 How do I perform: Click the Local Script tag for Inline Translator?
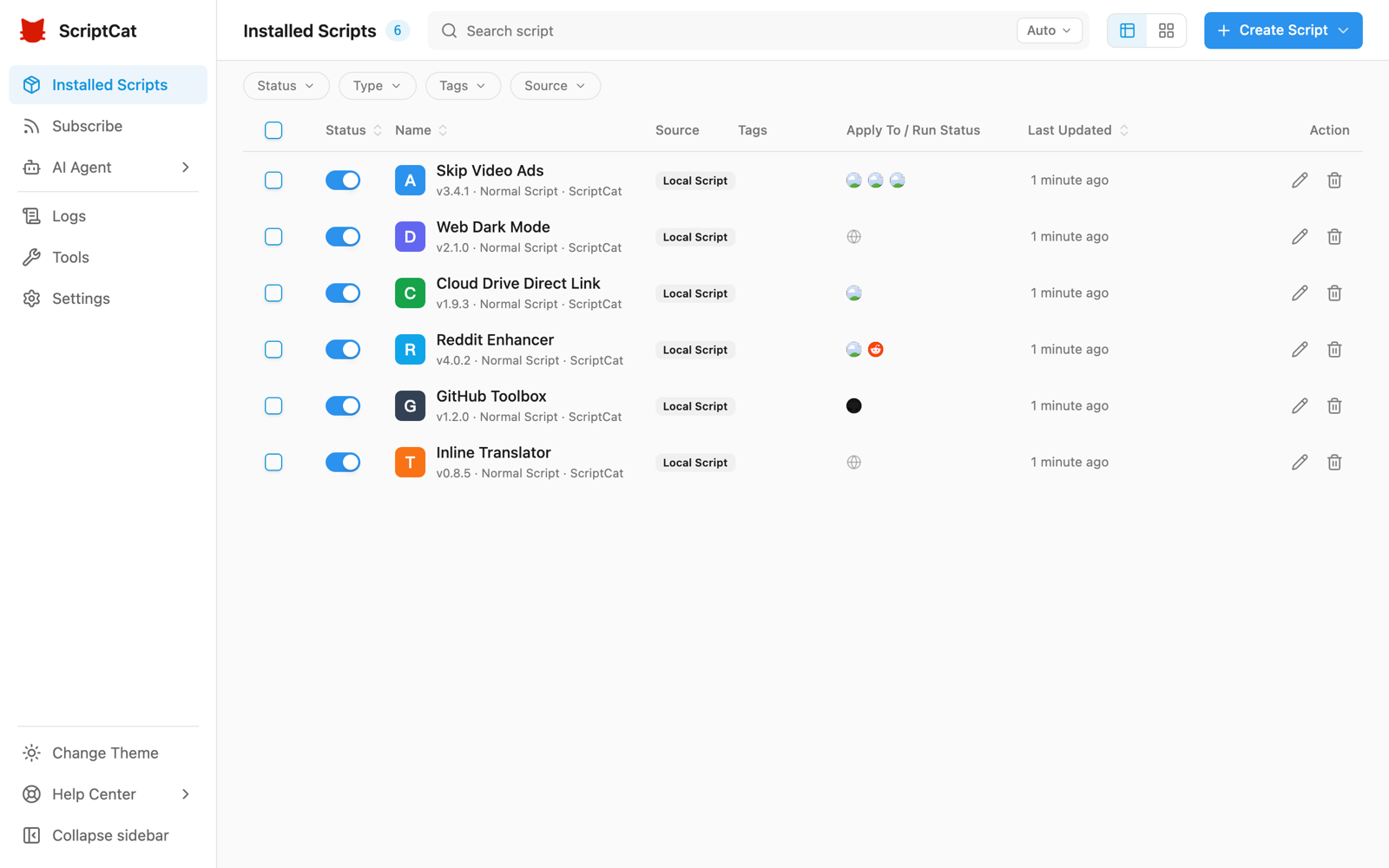click(695, 463)
